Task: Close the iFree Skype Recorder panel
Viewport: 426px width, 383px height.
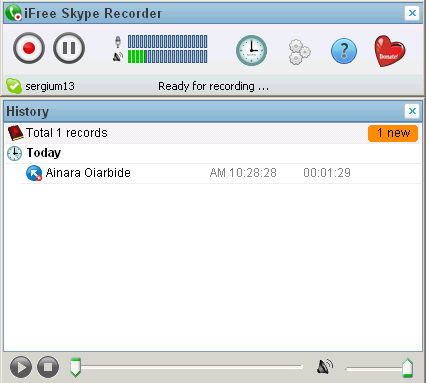Action: 412,13
